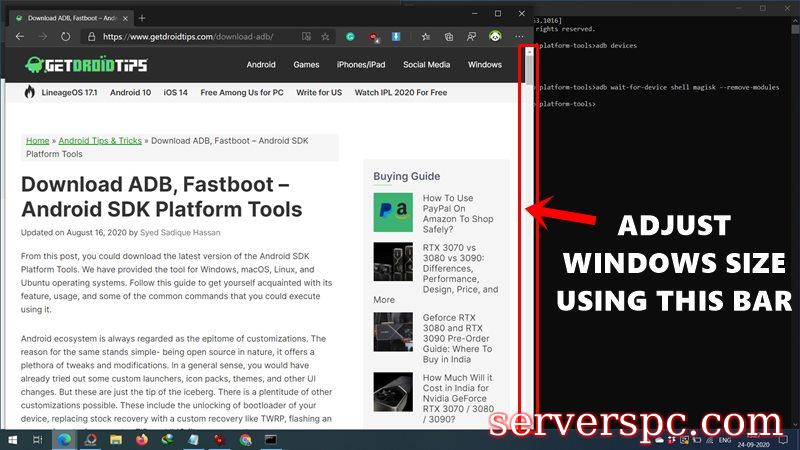Click the panda profile avatar
The height and width of the screenshot is (450, 800).
tap(495, 36)
